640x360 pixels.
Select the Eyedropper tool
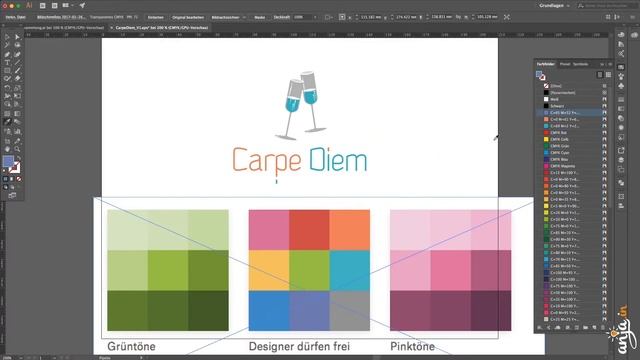7,122
